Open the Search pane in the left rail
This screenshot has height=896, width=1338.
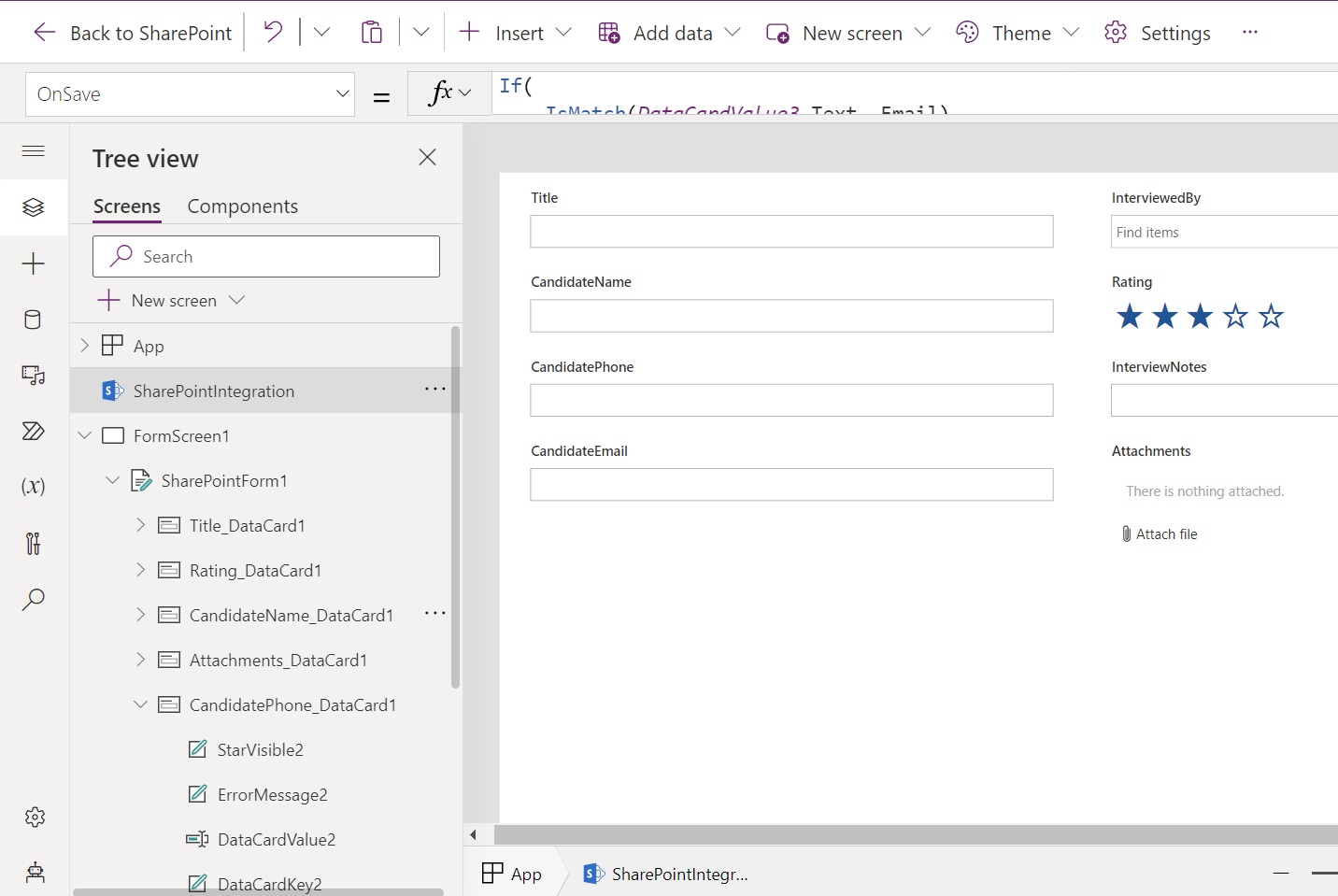33,600
